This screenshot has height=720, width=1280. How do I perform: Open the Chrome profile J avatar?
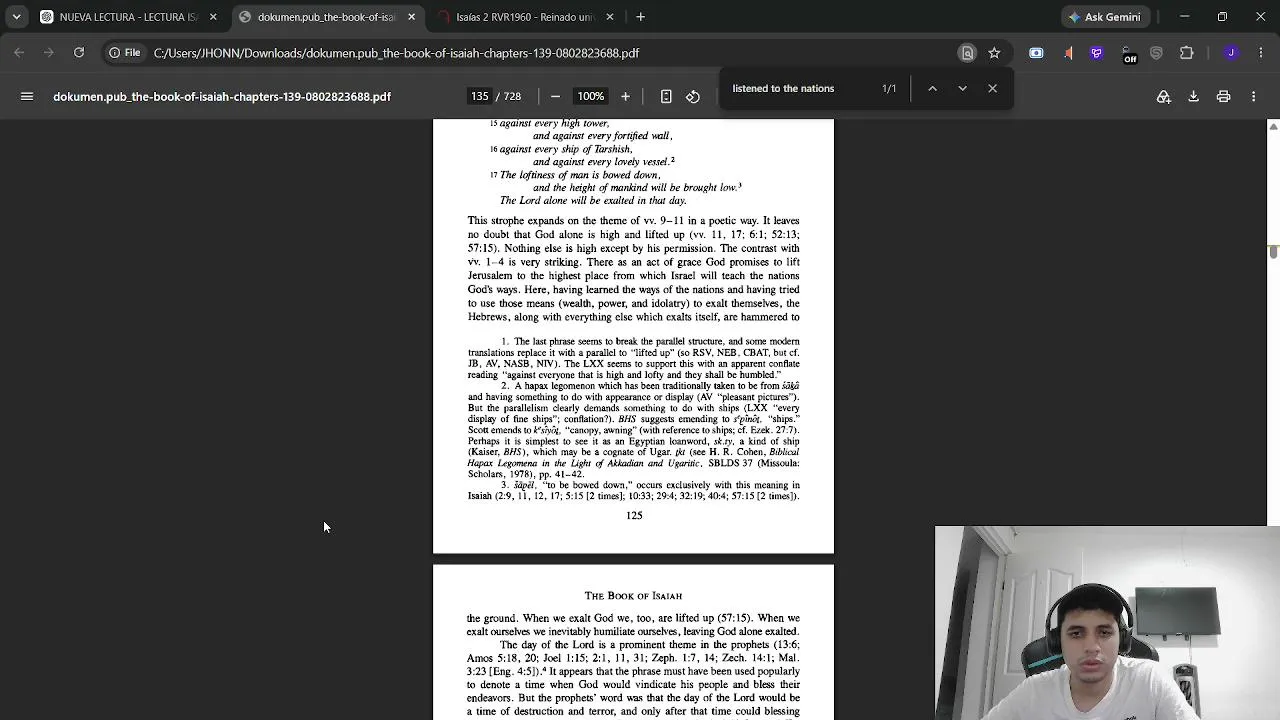[x=1231, y=53]
